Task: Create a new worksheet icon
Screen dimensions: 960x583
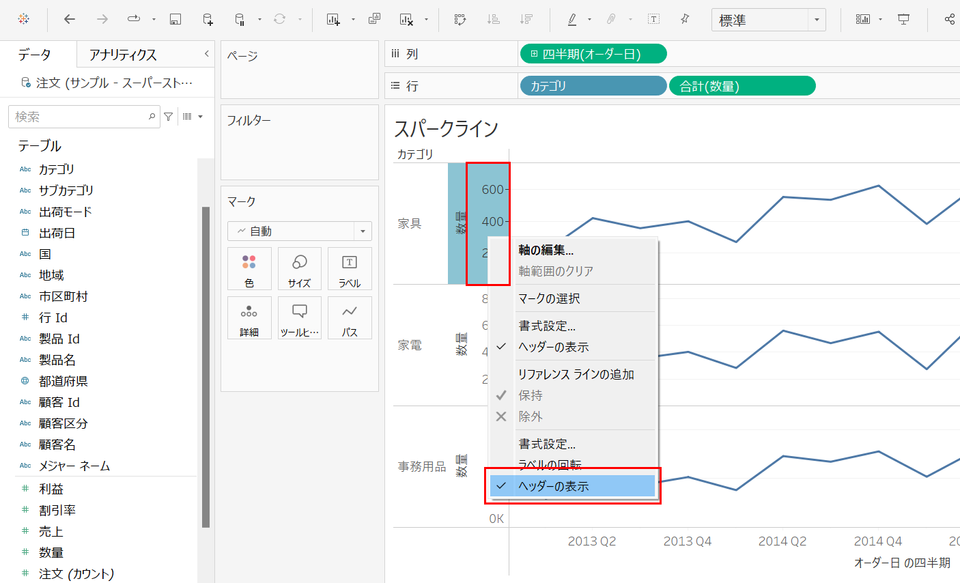Action: coord(333,20)
